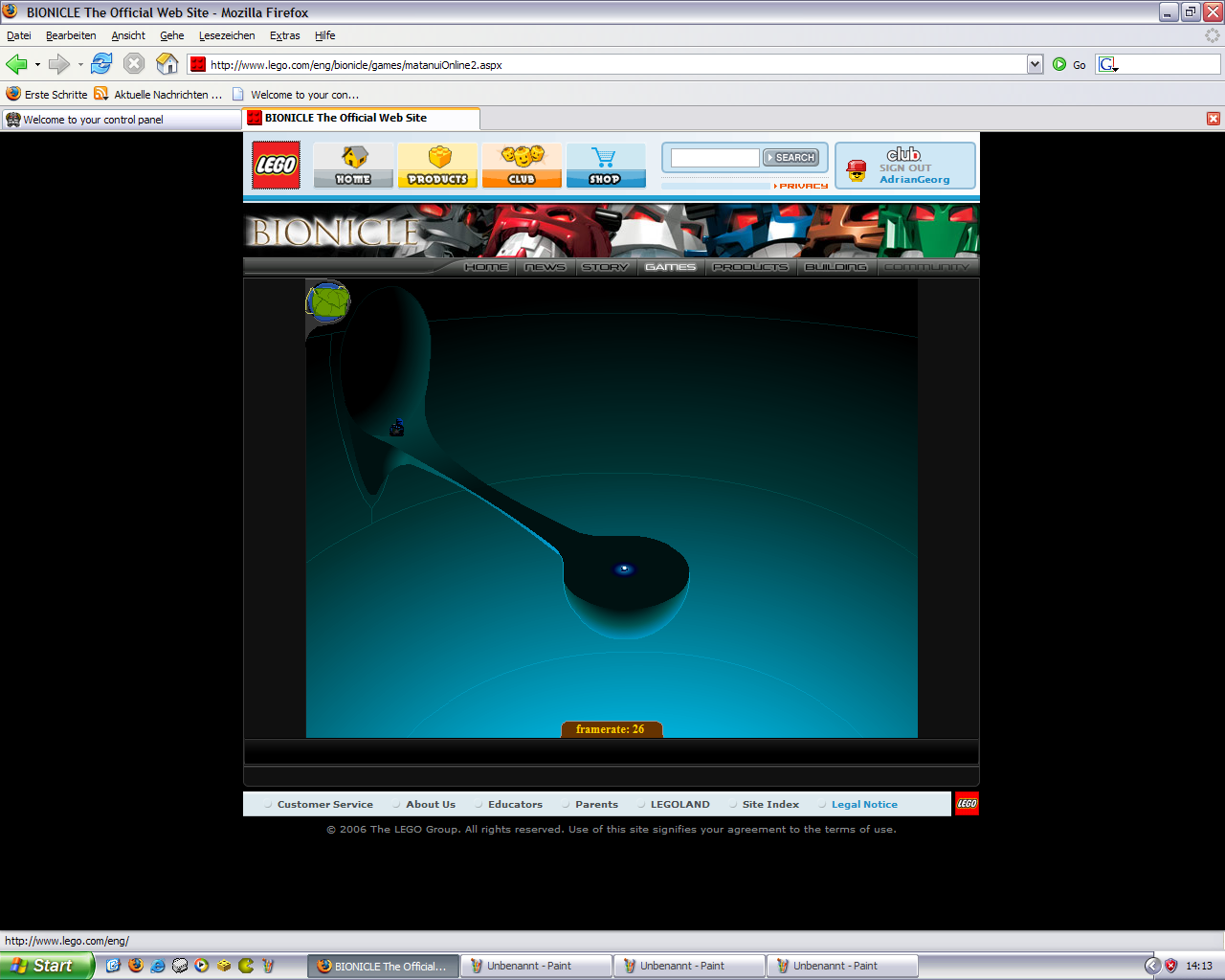Click the small character figure on the game path
The image size is (1225, 980).
[x=397, y=428]
